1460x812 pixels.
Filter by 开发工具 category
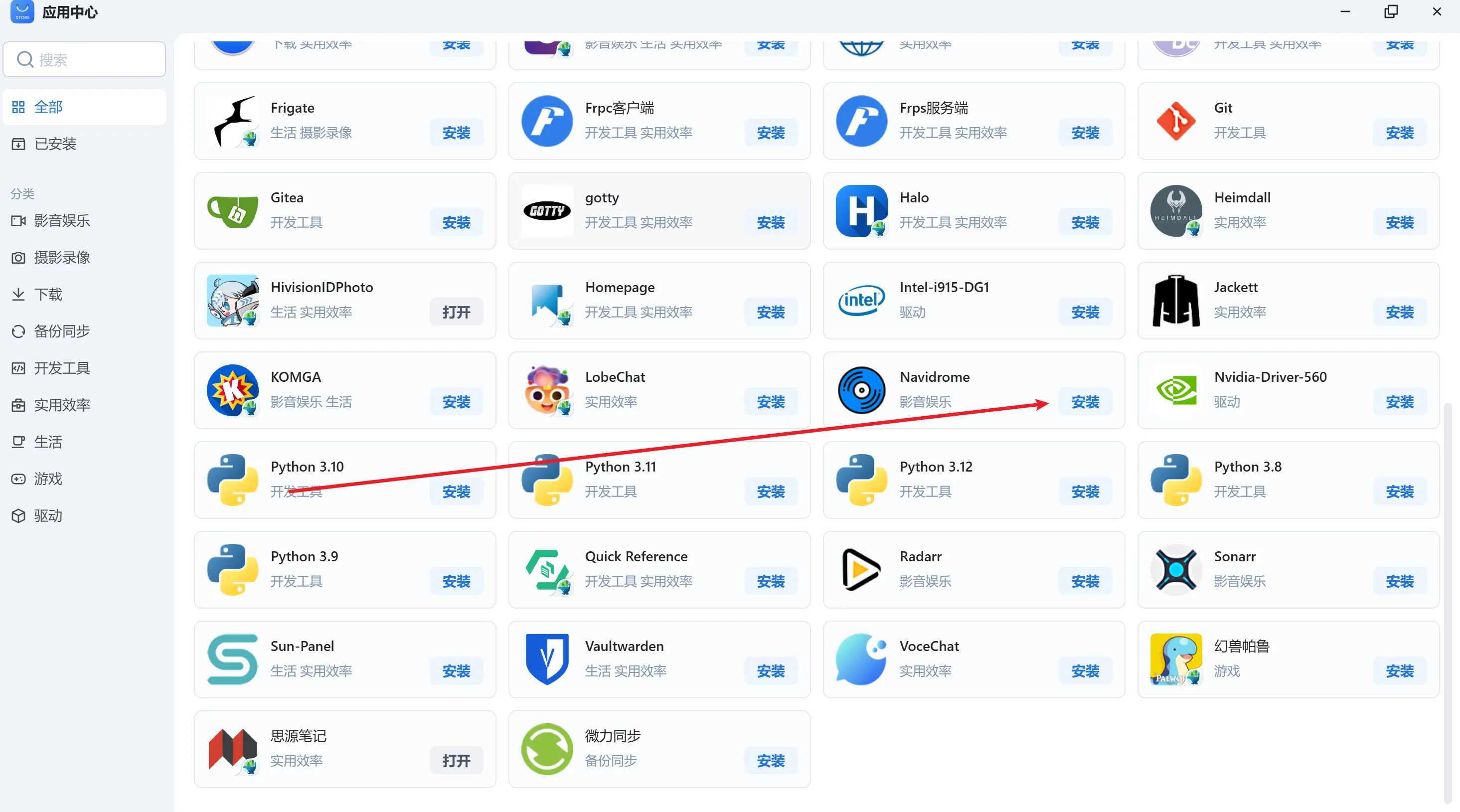[x=84, y=368]
